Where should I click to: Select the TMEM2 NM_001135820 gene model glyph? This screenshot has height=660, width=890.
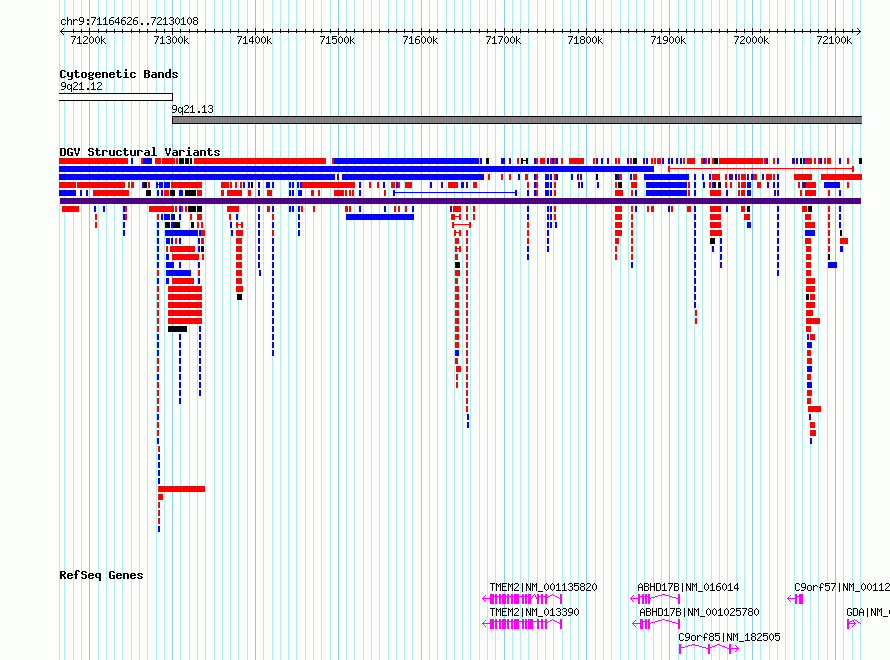522,599
